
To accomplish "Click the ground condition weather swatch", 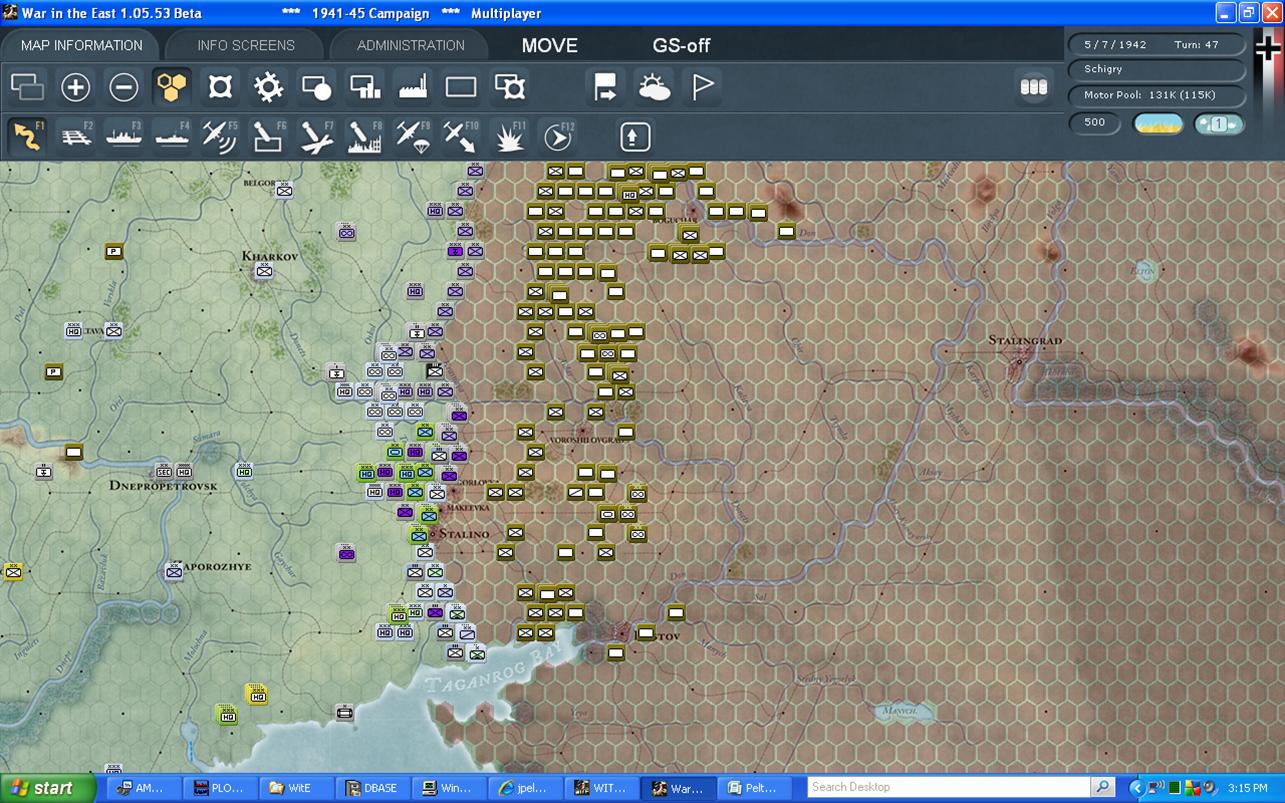I will point(1157,124).
